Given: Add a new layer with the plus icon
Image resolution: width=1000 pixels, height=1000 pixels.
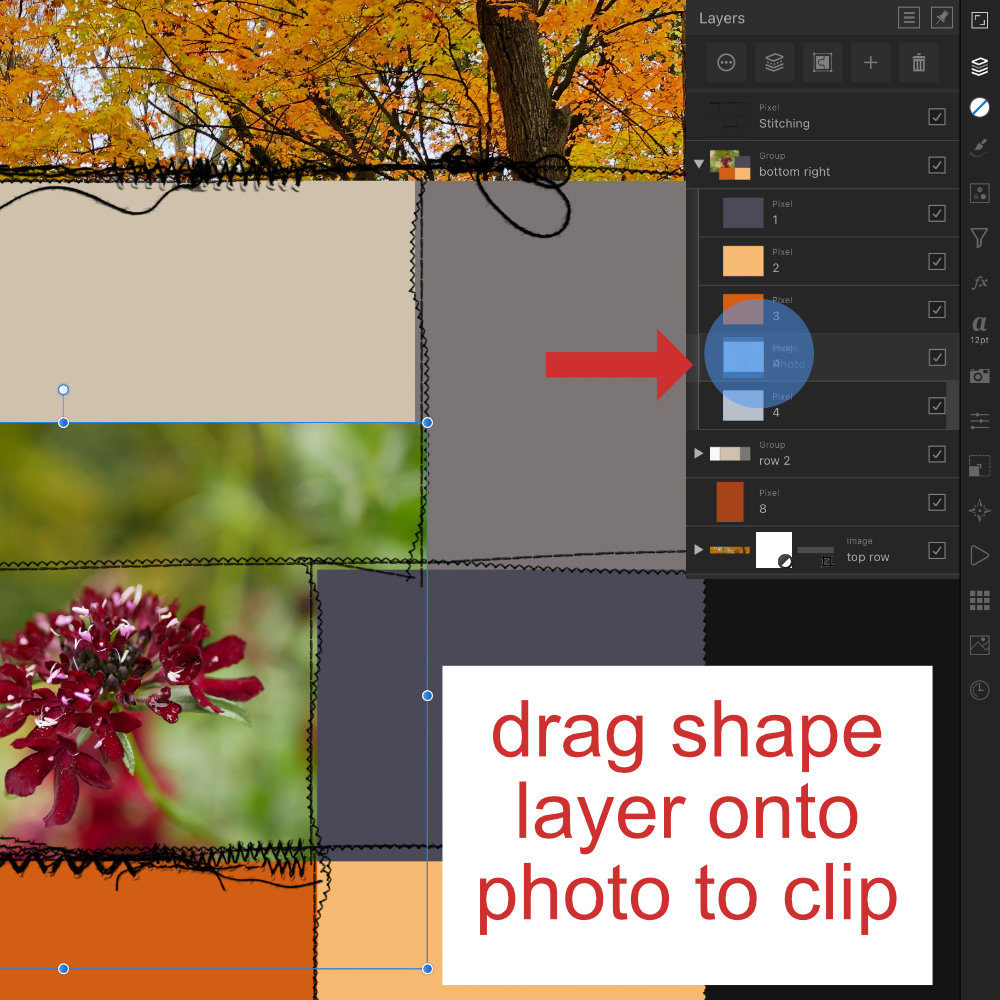Looking at the screenshot, I should (x=871, y=62).
